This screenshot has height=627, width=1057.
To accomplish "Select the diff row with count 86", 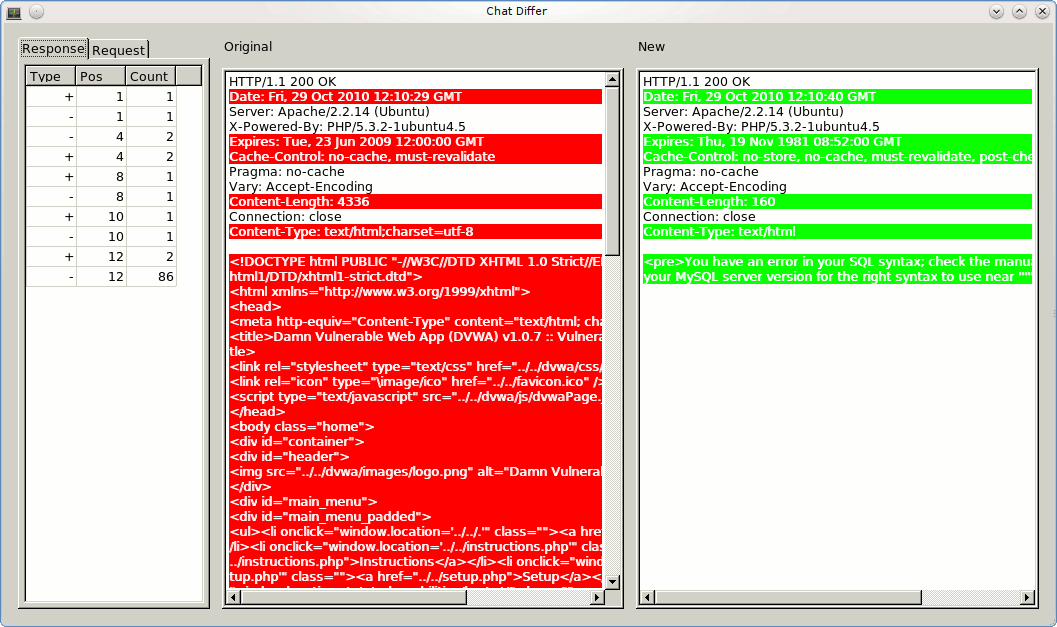I will pyautogui.click(x=101, y=277).
